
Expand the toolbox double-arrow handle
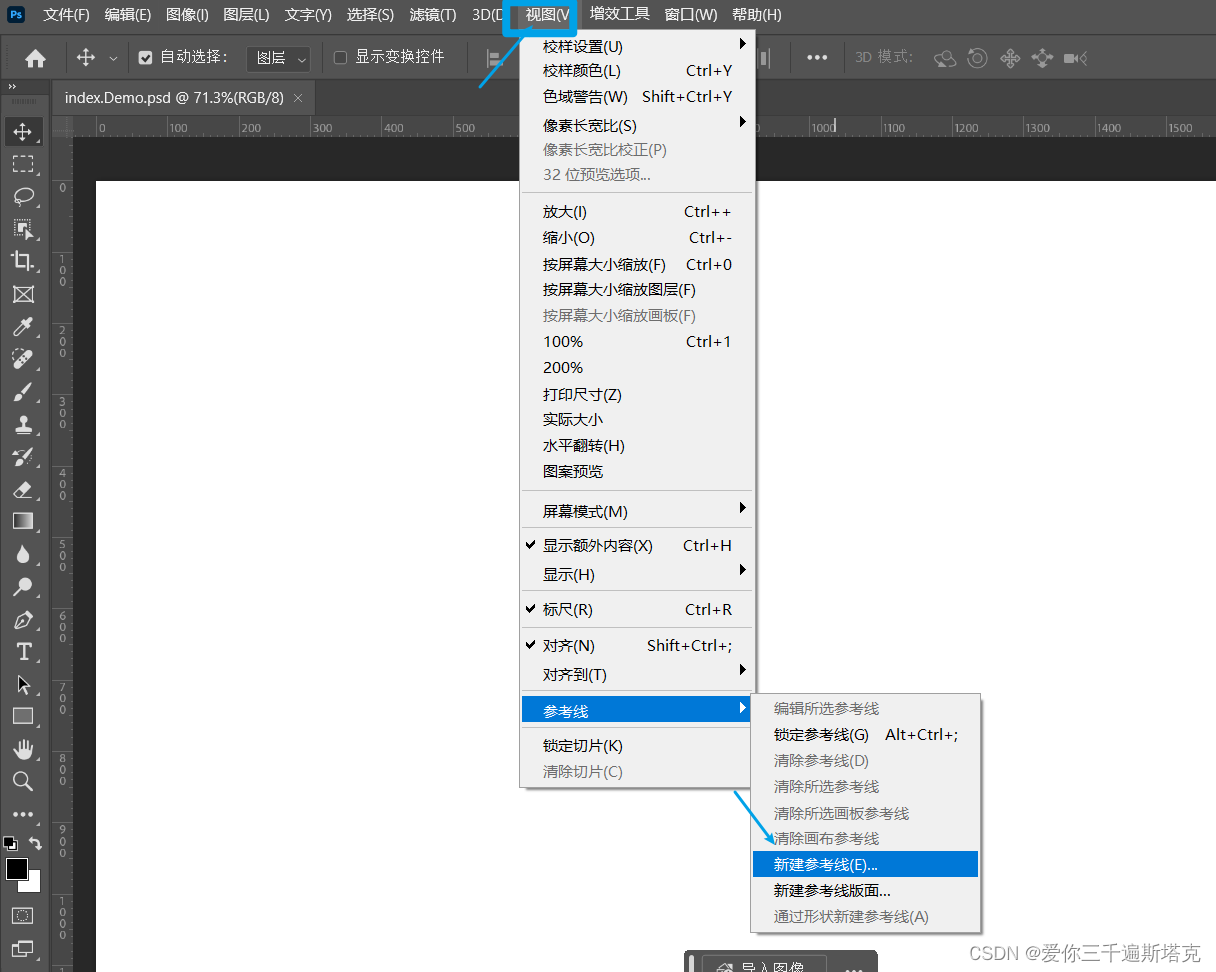12,87
